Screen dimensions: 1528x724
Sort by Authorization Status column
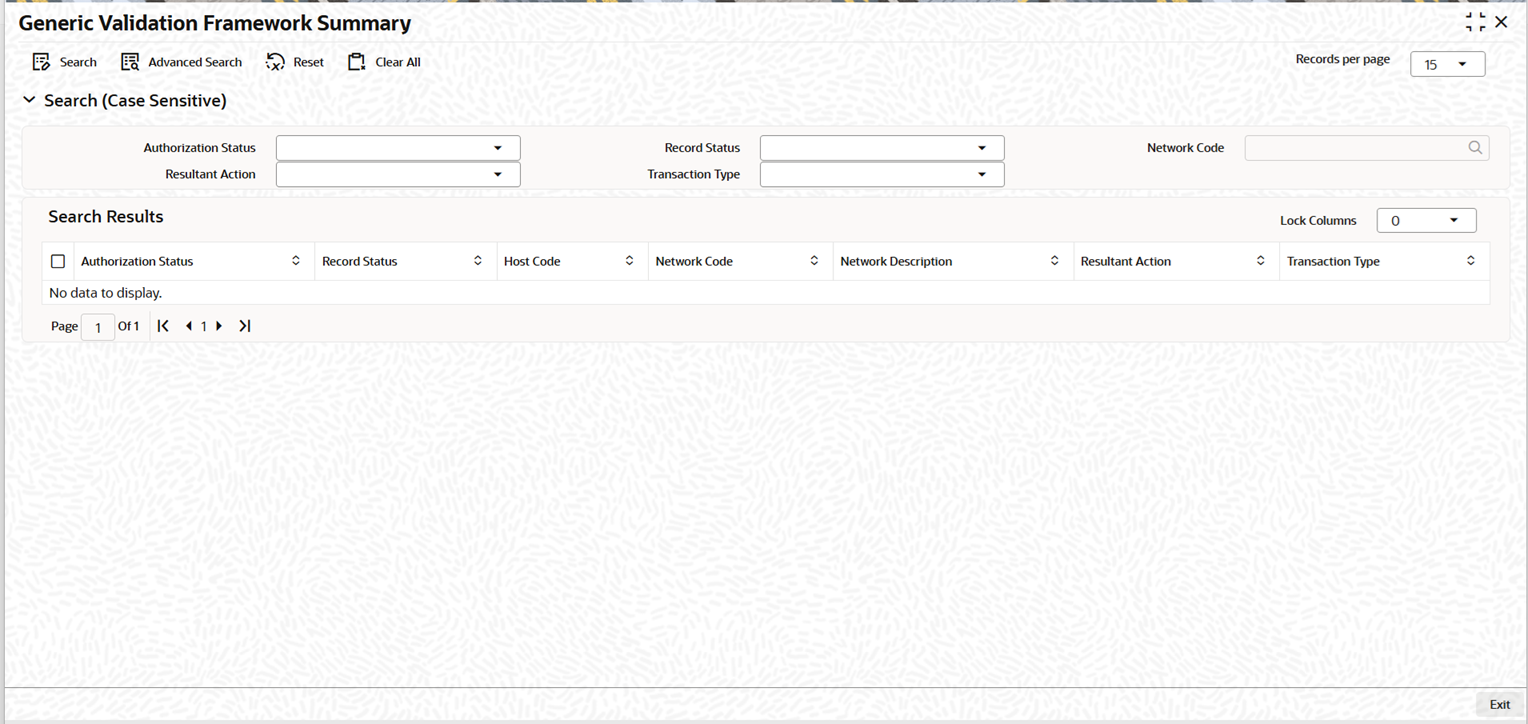click(x=296, y=261)
